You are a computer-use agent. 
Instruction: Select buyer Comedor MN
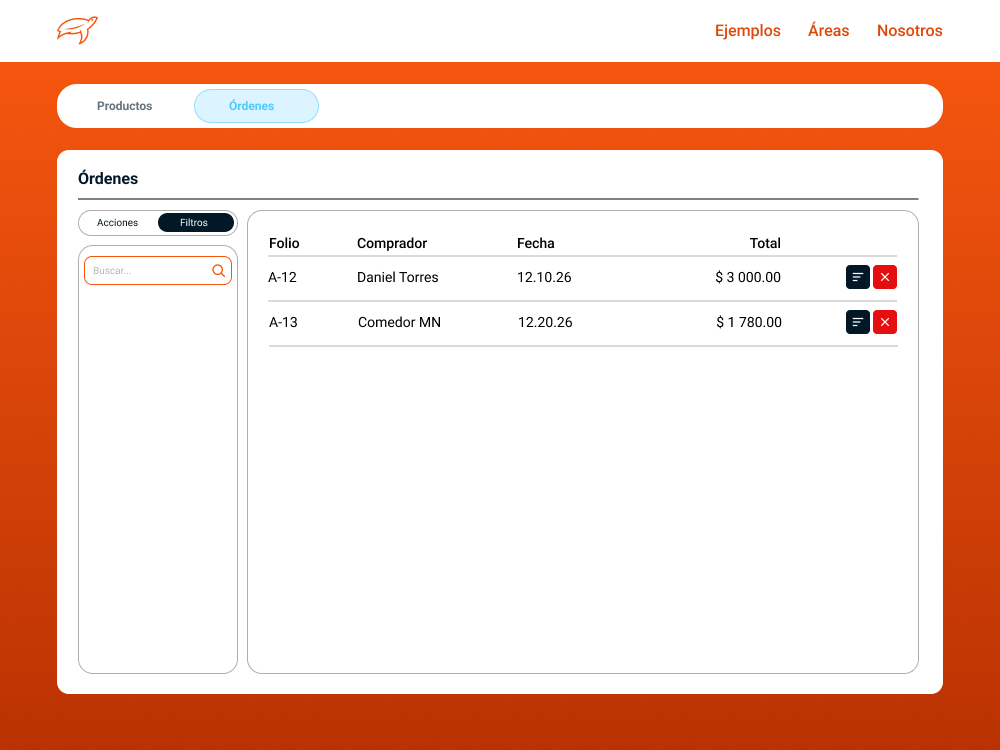click(x=399, y=322)
